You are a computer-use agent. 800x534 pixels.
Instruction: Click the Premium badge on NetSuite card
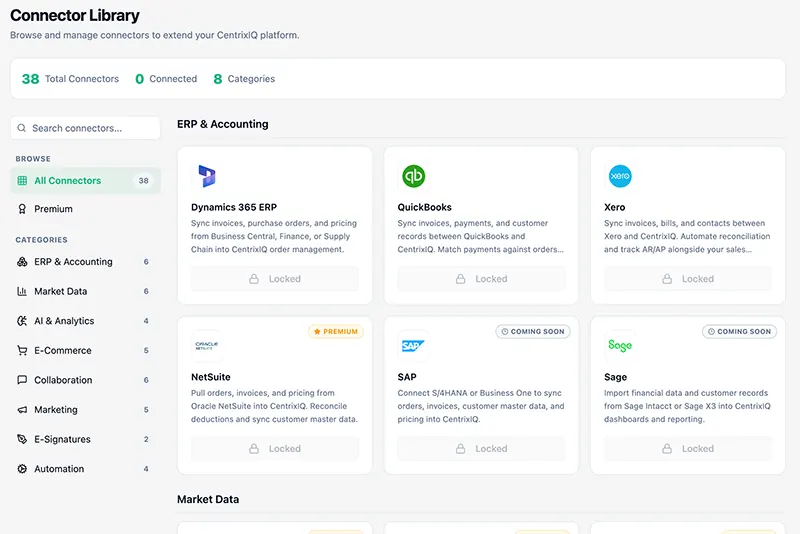[x=336, y=332]
